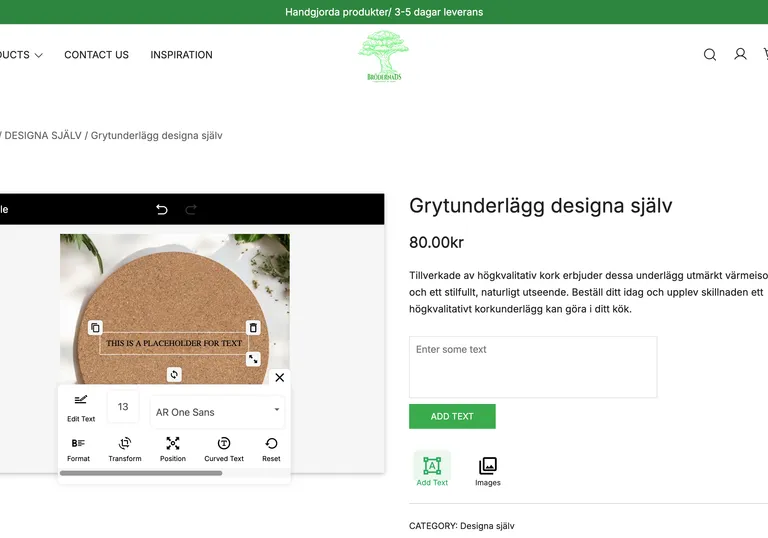Click the 80.00kr price text
Screen dimensions: 768x538
(x=436, y=242)
